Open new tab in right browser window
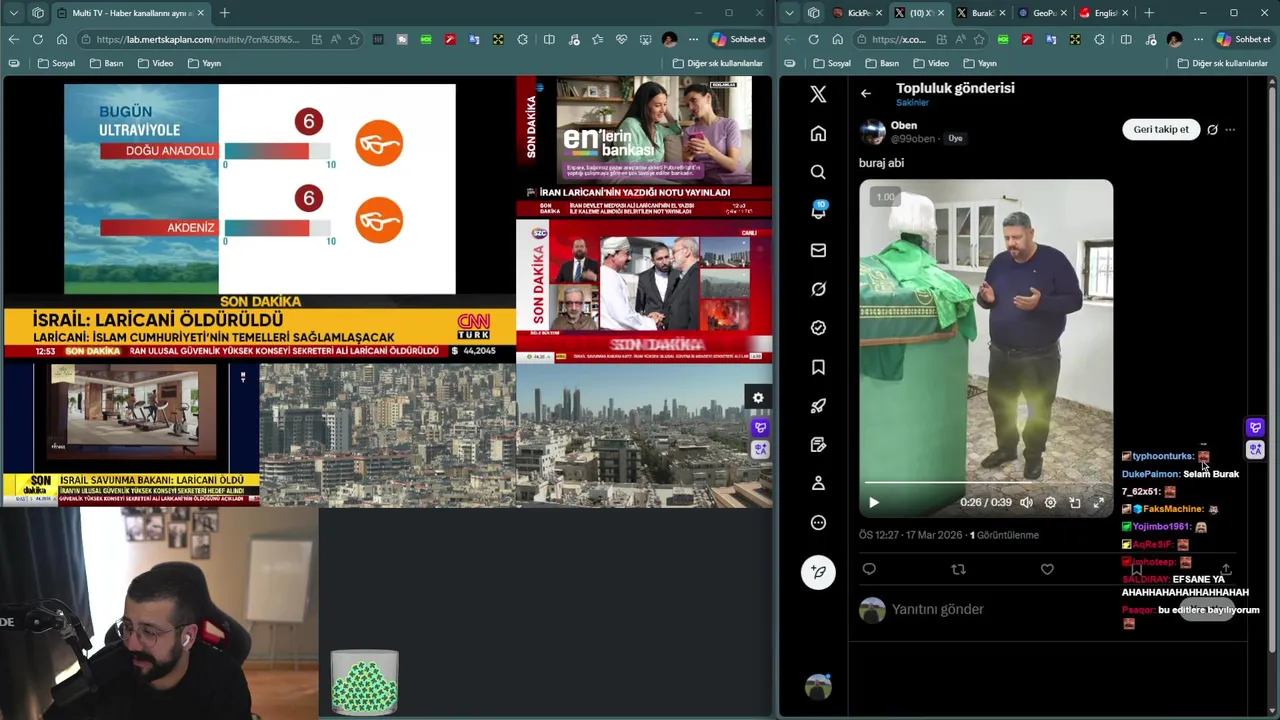 [1149, 13]
